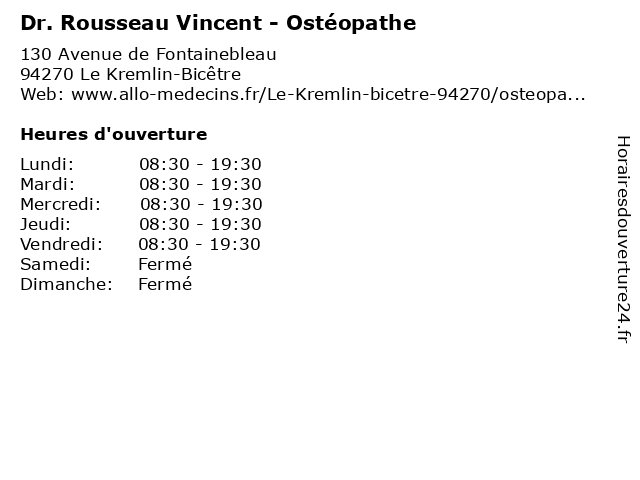This screenshot has height=480, width=640.
Task: Select the Vendredi day label
Action: click(62, 244)
